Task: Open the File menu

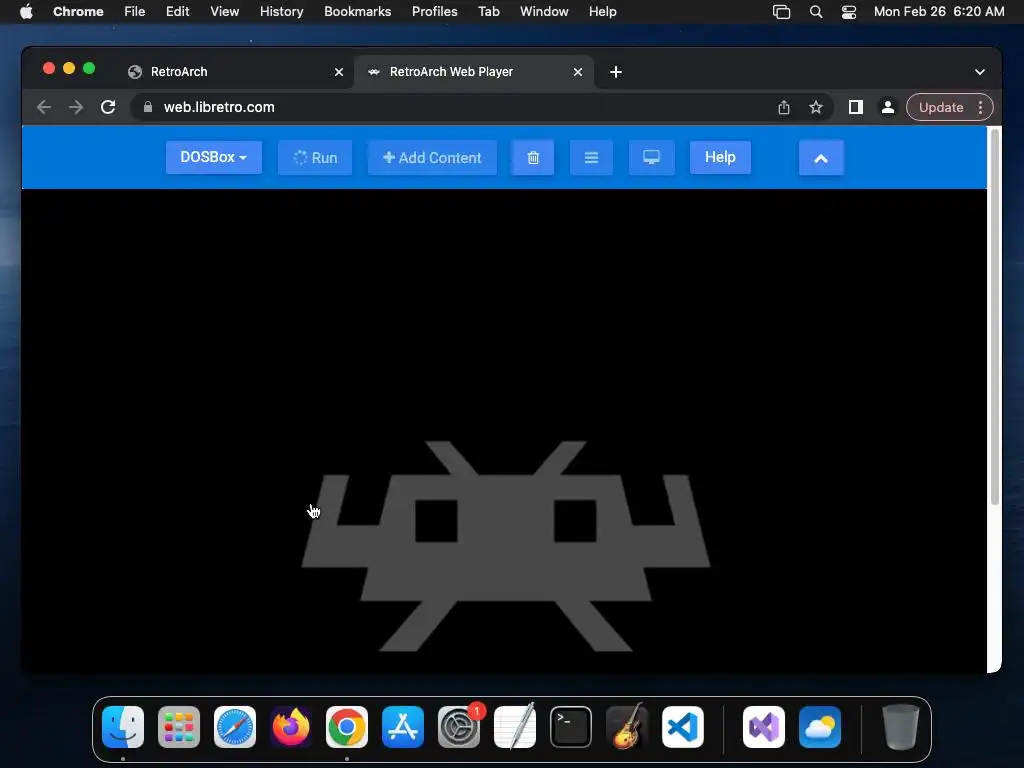Action: point(135,12)
